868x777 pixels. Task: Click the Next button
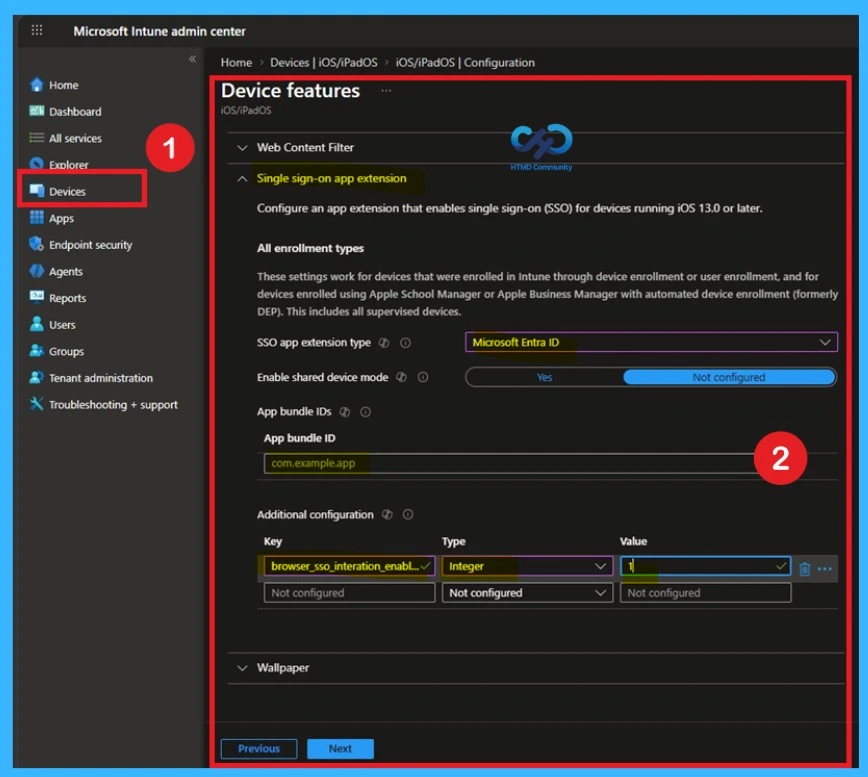coord(340,748)
